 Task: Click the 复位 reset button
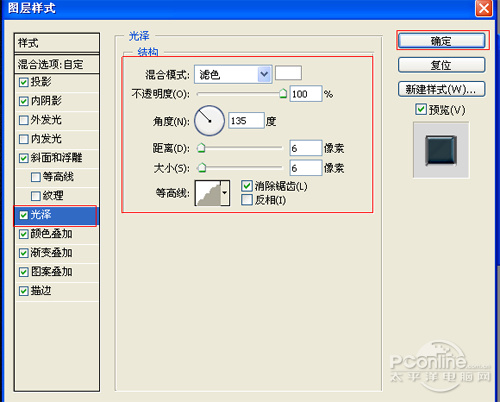[442, 65]
